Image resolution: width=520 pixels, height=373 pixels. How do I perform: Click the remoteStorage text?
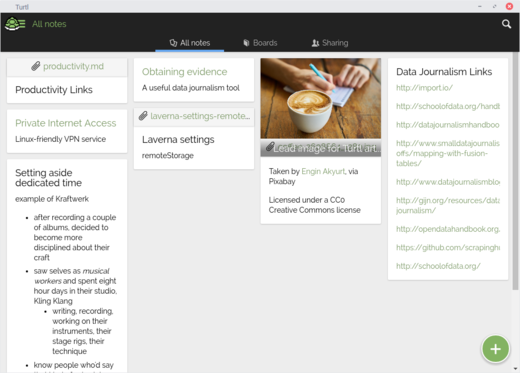168,156
